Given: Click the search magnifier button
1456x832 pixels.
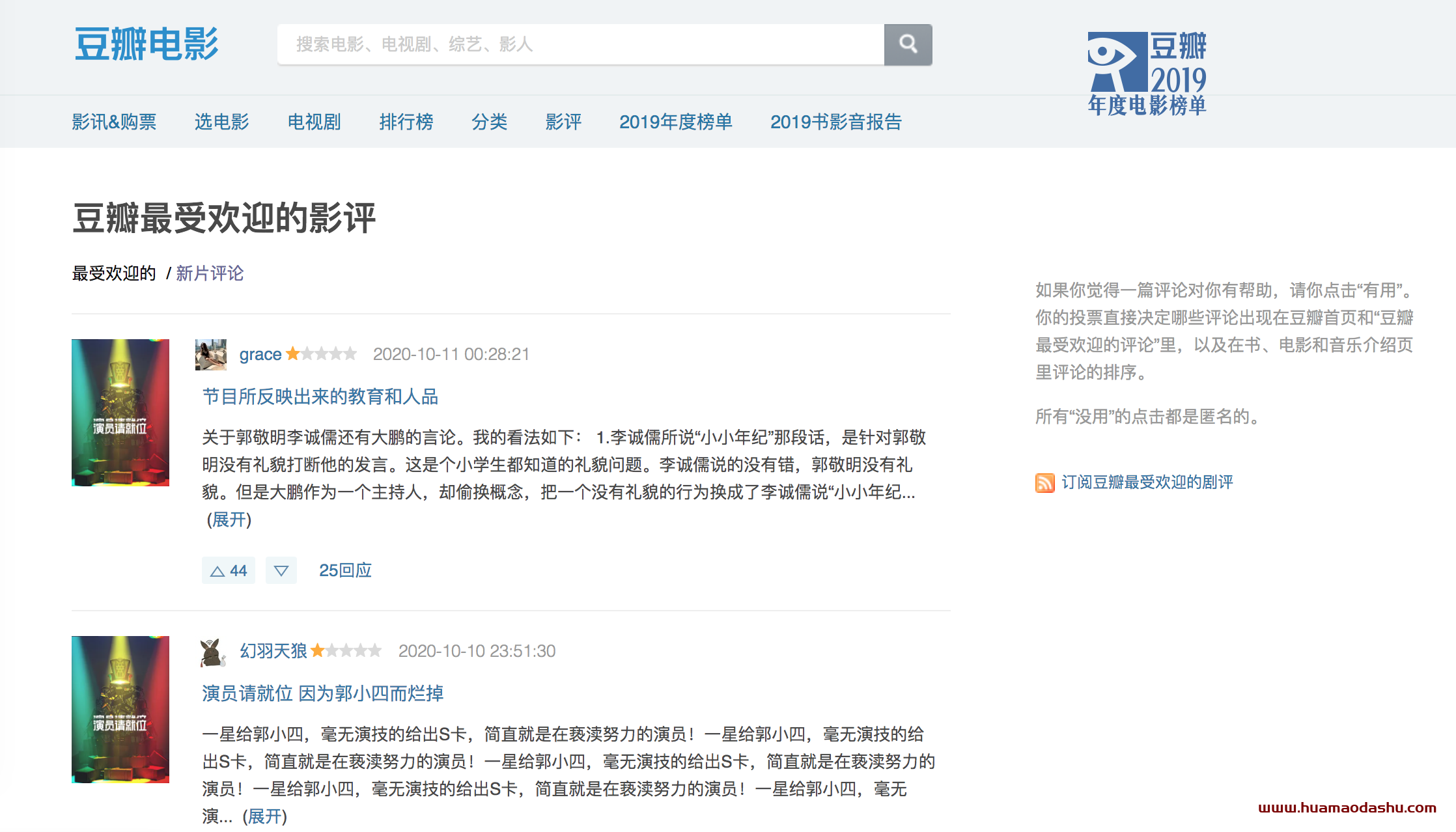Looking at the screenshot, I should [908, 44].
